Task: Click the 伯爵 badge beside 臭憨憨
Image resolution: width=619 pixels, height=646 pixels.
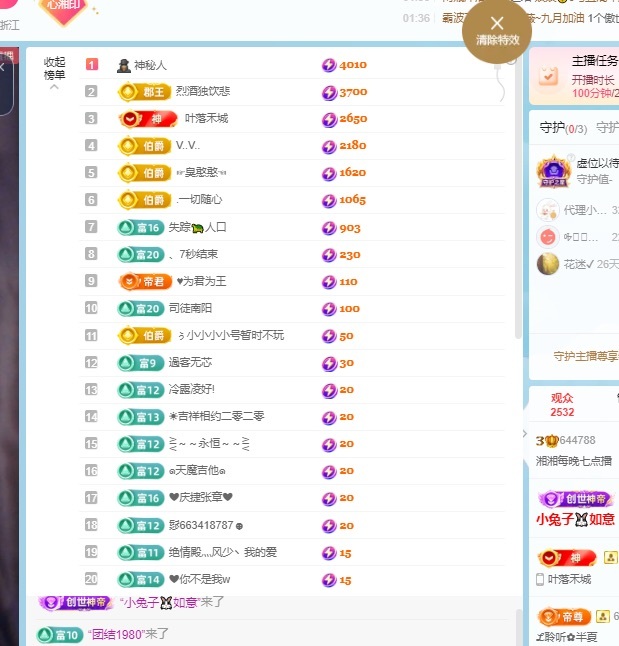Action: point(144,173)
